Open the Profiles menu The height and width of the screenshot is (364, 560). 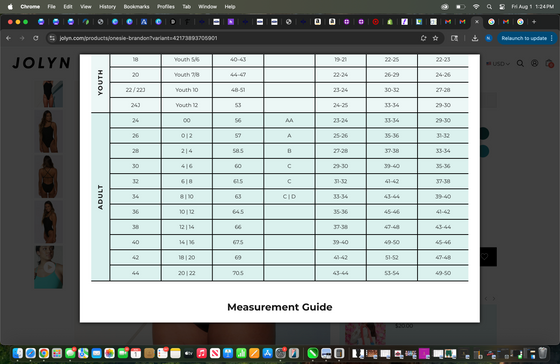tap(166, 7)
